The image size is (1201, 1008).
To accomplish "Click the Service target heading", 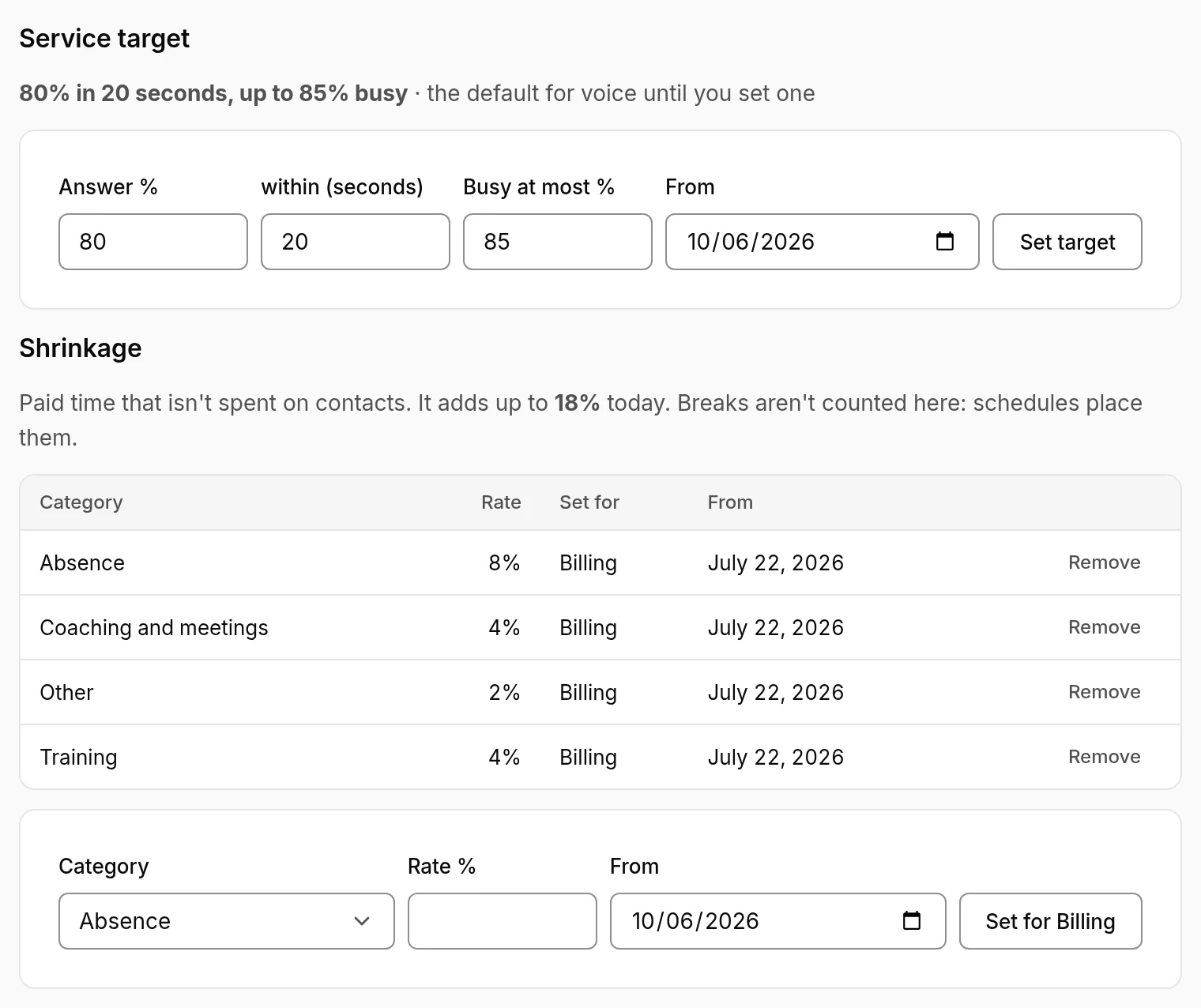I will point(104,38).
